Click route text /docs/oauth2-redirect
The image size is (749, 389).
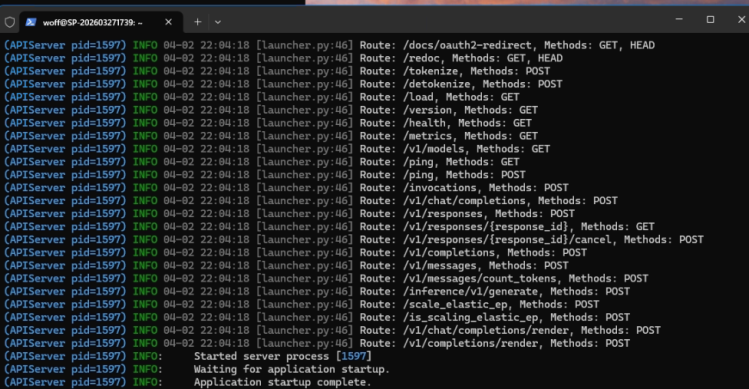click(468, 45)
